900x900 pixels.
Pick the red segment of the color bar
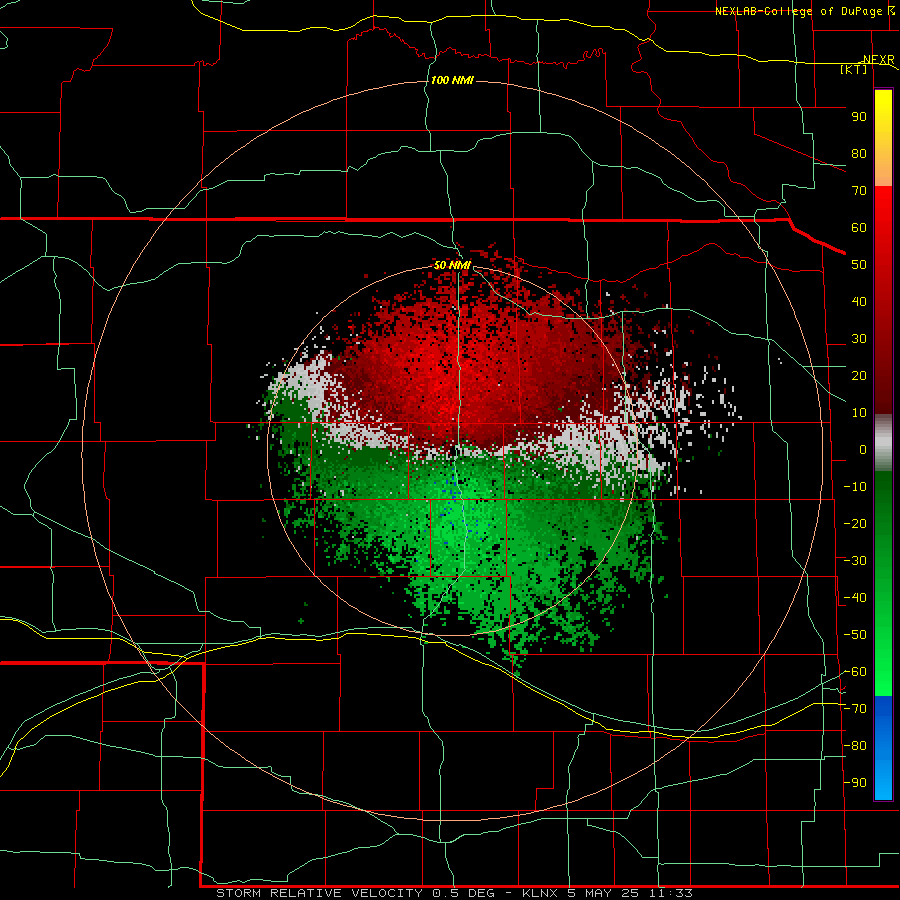click(x=883, y=300)
